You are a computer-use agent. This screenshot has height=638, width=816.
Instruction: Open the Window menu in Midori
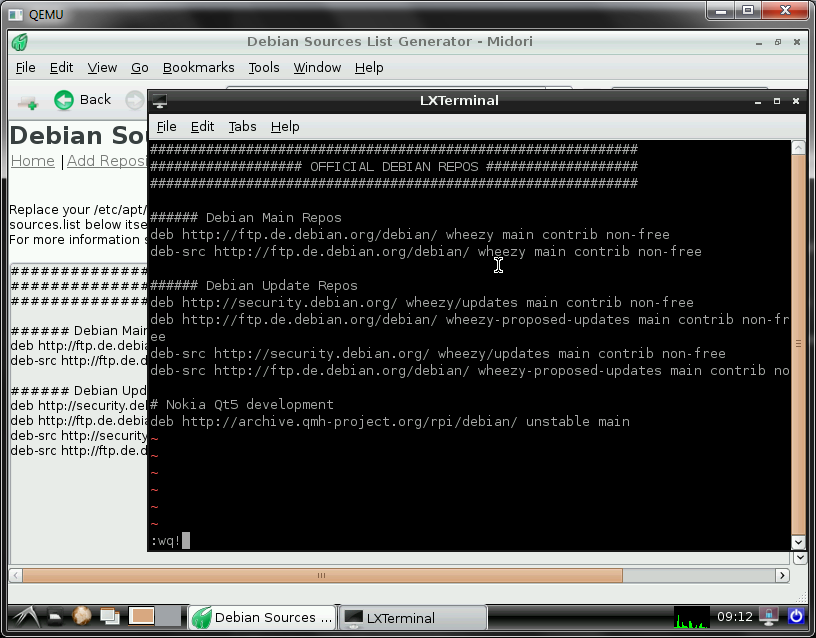[x=317, y=68]
